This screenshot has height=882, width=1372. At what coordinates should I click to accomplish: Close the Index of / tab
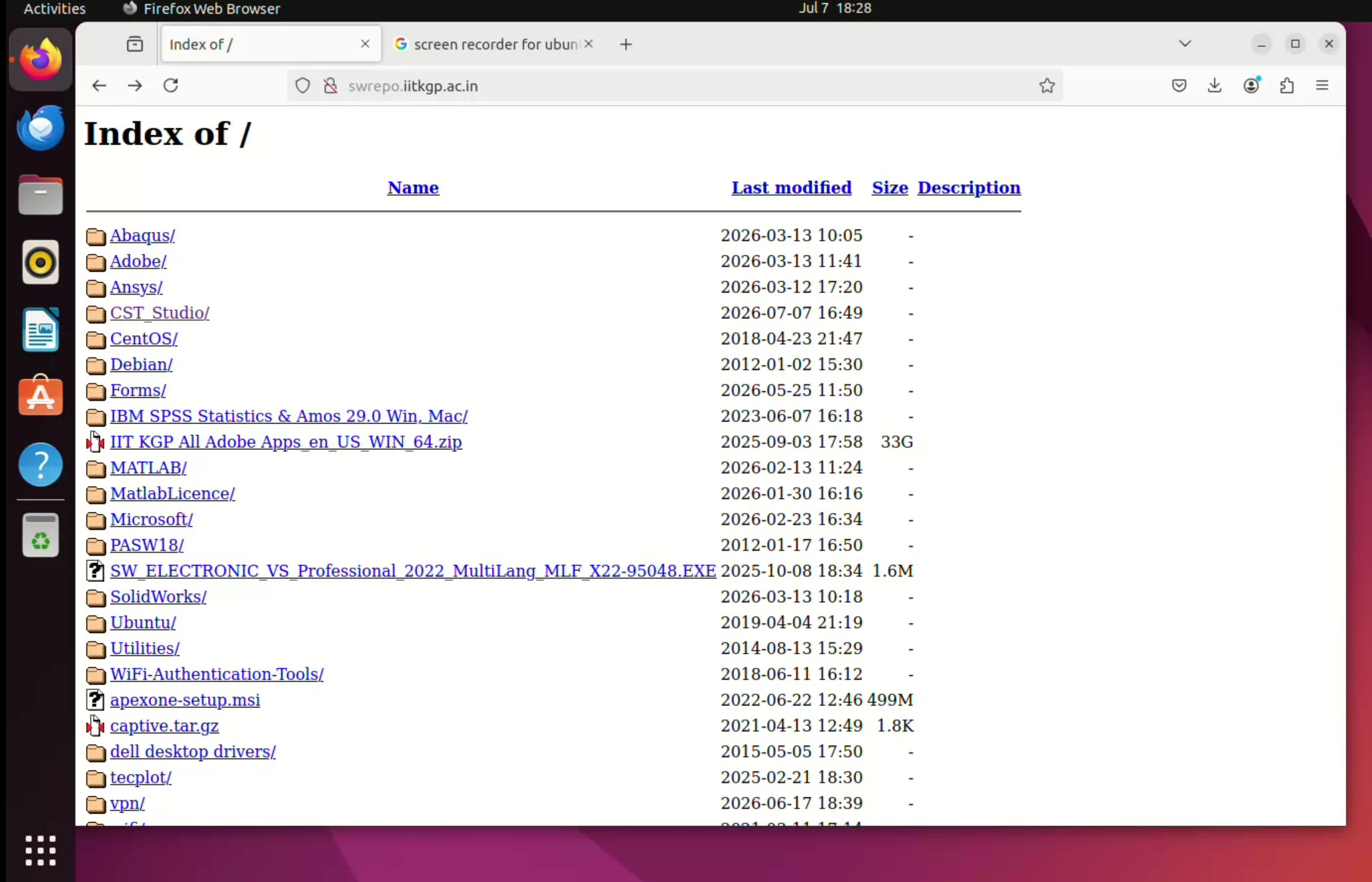coord(365,44)
